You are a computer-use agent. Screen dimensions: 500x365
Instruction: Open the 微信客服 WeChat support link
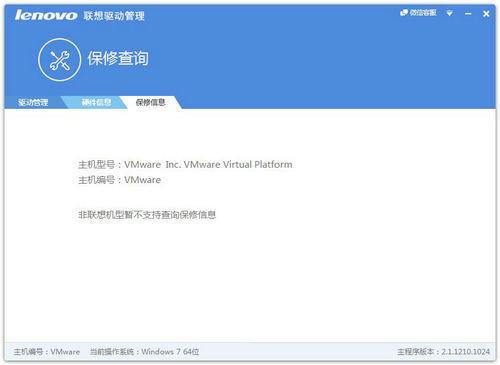click(x=418, y=13)
